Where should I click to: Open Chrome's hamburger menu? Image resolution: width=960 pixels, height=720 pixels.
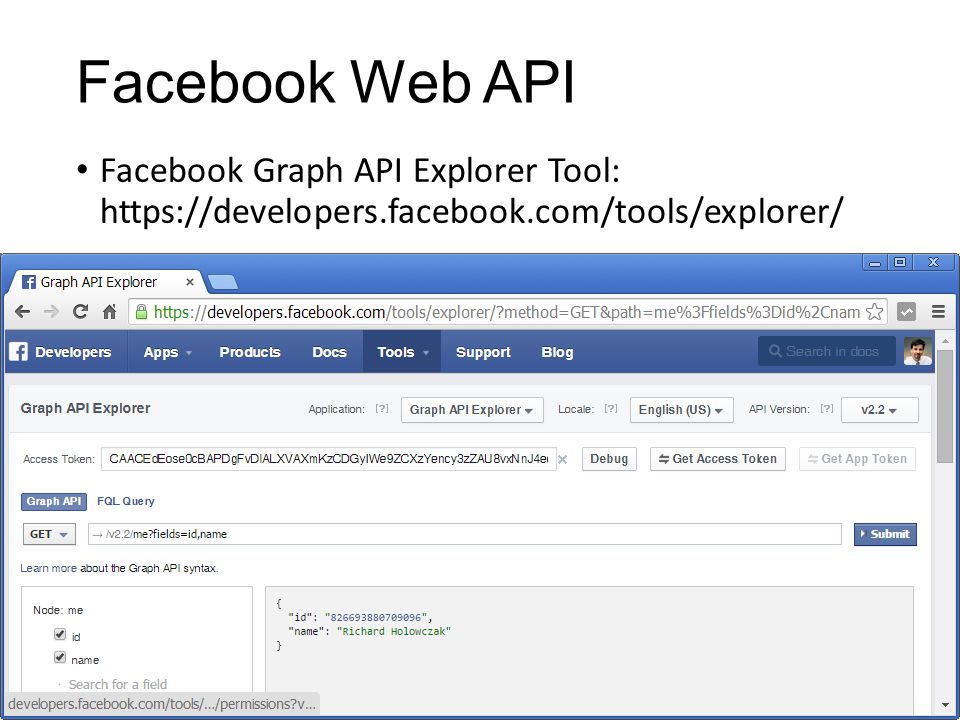[x=938, y=312]
